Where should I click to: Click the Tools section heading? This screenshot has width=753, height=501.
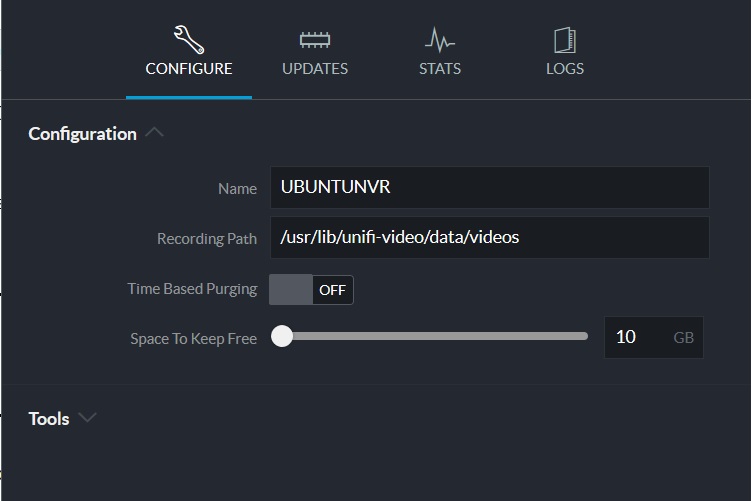click(x=49, y=419)
